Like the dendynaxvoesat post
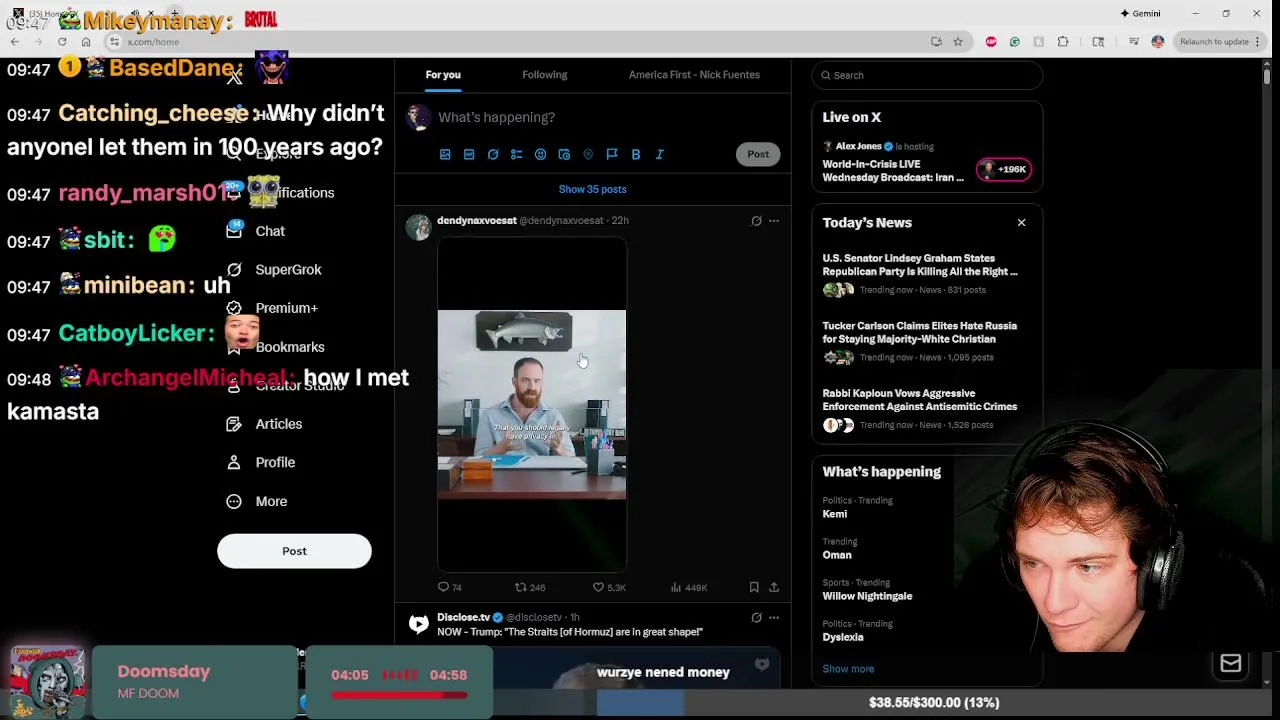Screen dimensions: 1280x720 click(x=609, y=588)
